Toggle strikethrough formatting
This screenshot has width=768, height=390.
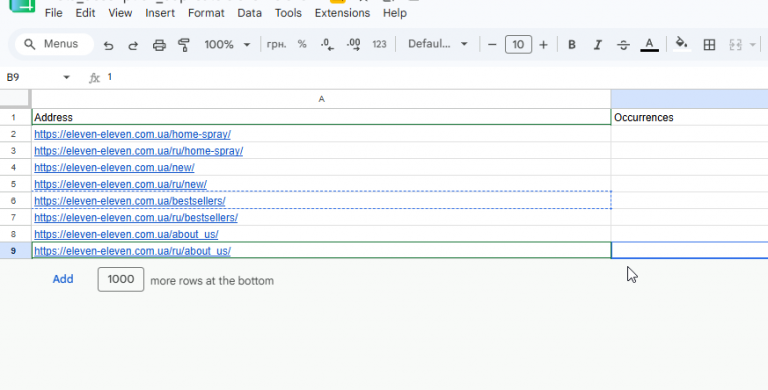[624, 45]
